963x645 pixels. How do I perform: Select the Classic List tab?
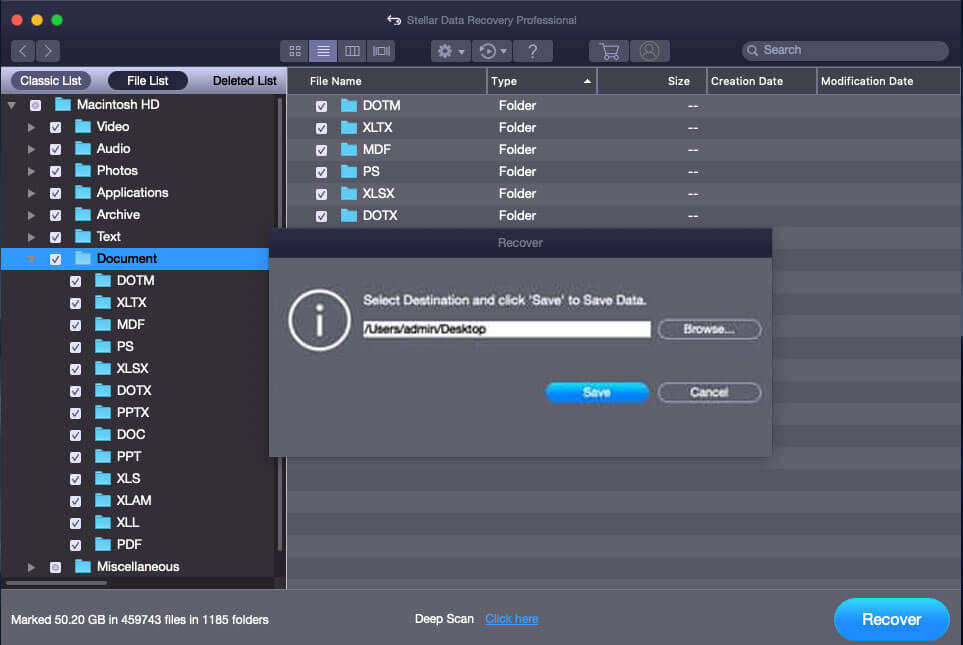pos(50,80)
